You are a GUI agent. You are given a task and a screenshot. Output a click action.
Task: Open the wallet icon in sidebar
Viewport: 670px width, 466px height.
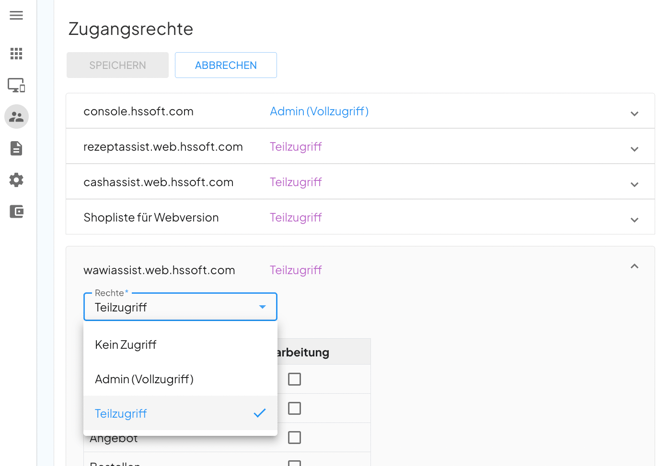coord(16,212)
